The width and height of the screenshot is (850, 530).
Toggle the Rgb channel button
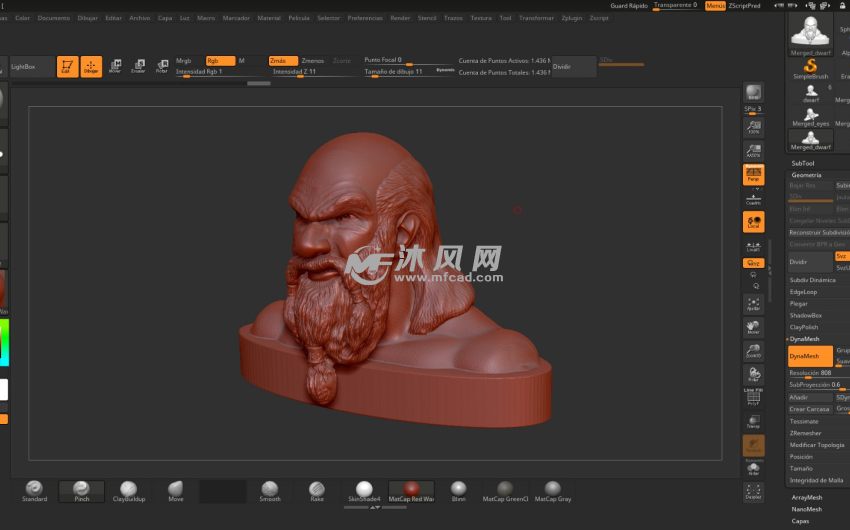pos(219,61)
